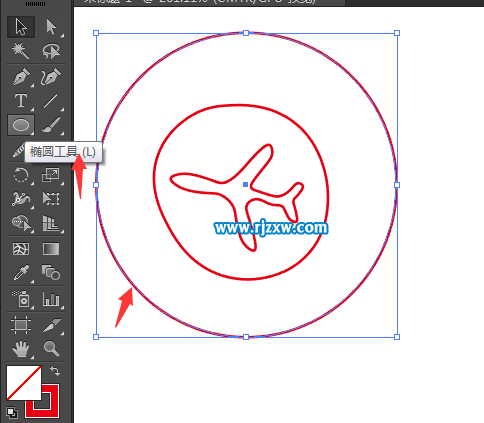Select the Zoom magnifier tool
The height and width of the screenshot is (423, 484).
coord(51,349)
